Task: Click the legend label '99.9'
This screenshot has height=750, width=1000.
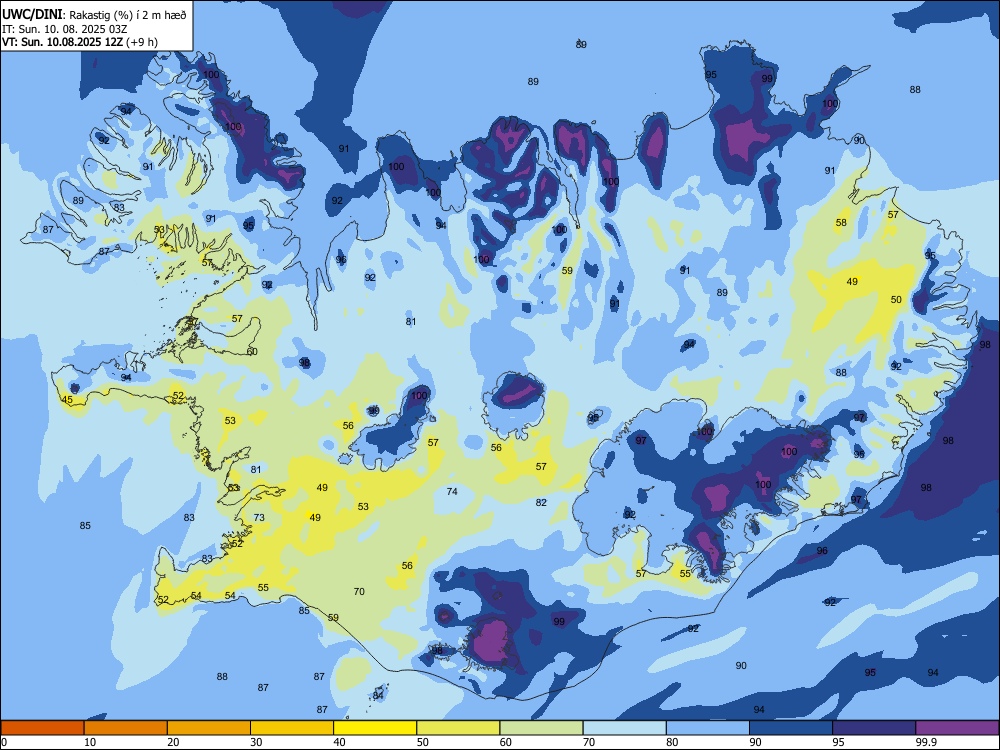Action: point(926,742)
